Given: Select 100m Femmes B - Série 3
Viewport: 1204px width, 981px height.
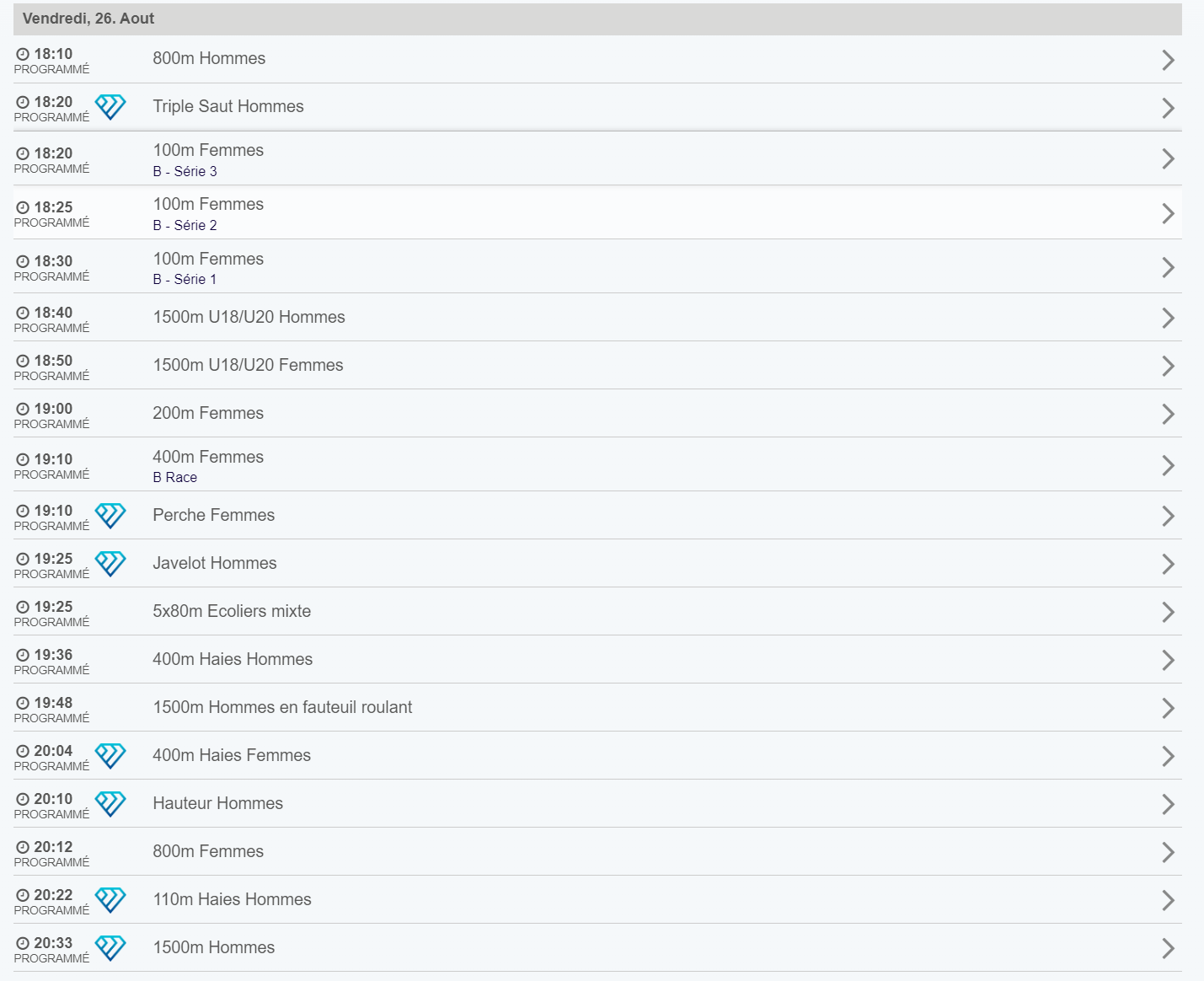Looking at the screenshot, I should pos(208,159).
